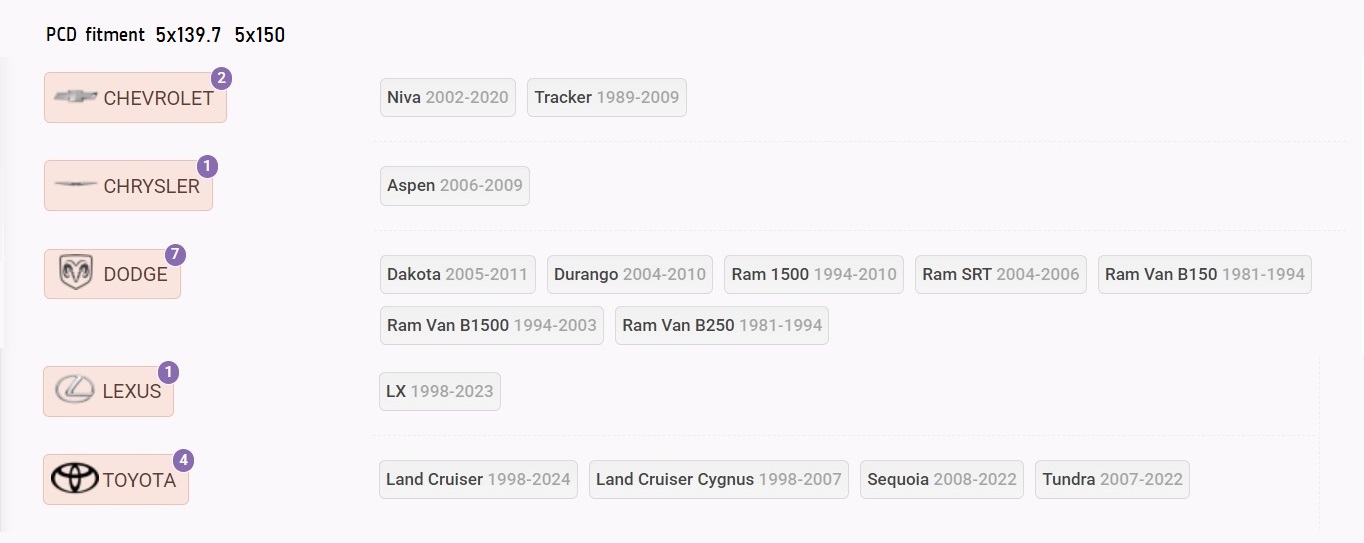Click the Toyota count badge showing 4
This screenshot has height=543, width=1364.
pyautogui.click(x=184, y=460)
